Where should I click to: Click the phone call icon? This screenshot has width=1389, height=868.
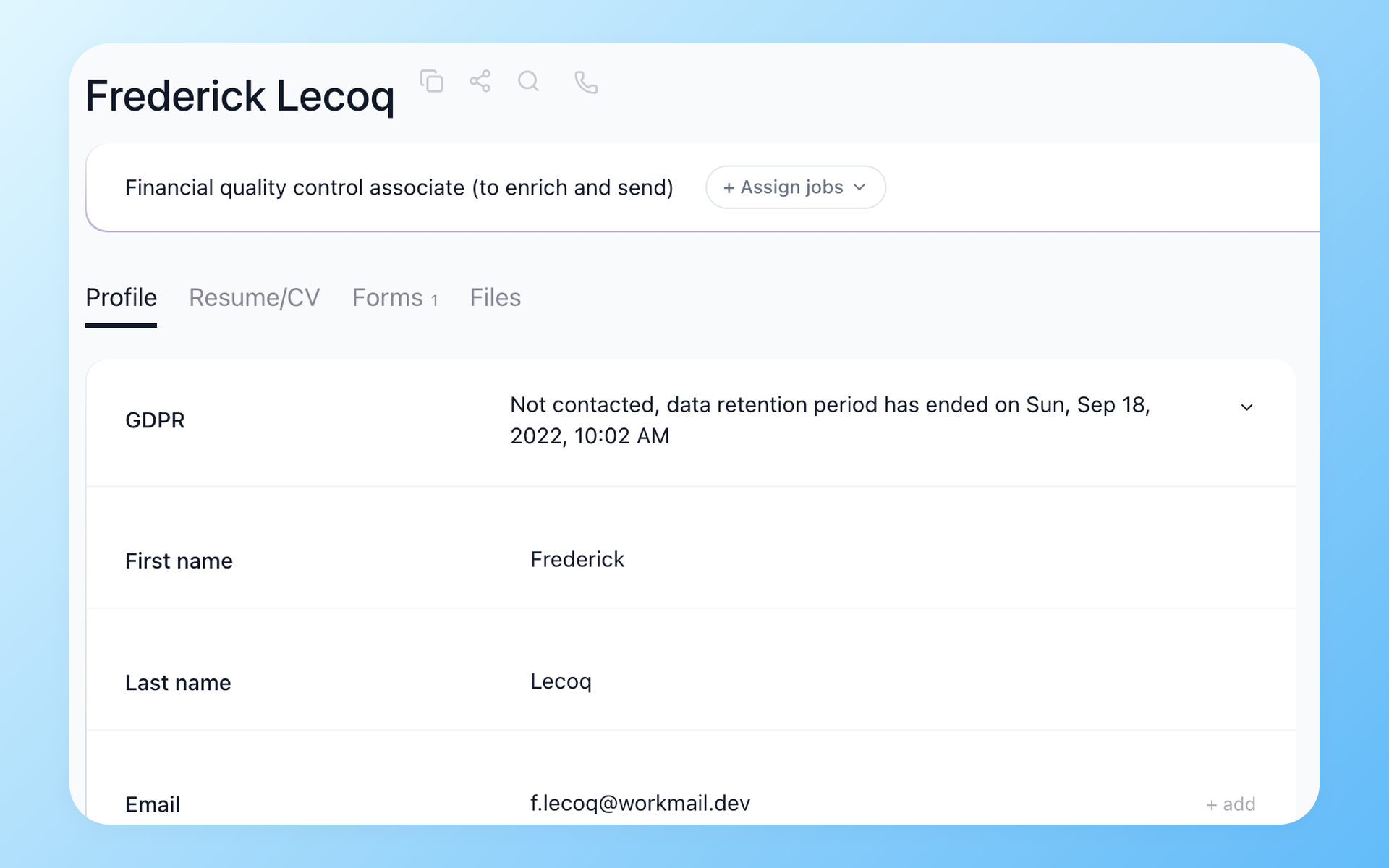(586, 82)
